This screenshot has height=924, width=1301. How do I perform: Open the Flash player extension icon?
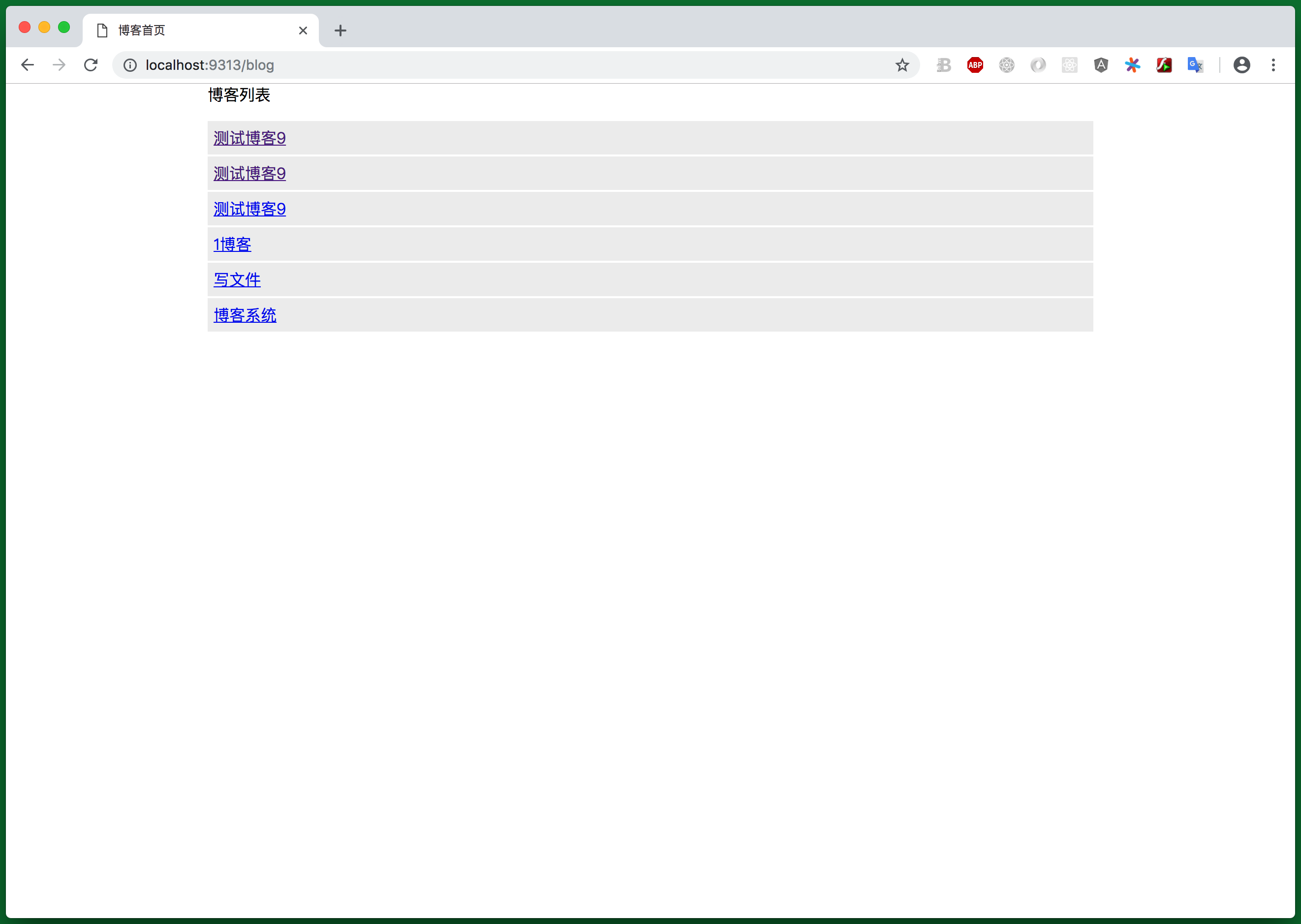click(x=1164, y=65)
